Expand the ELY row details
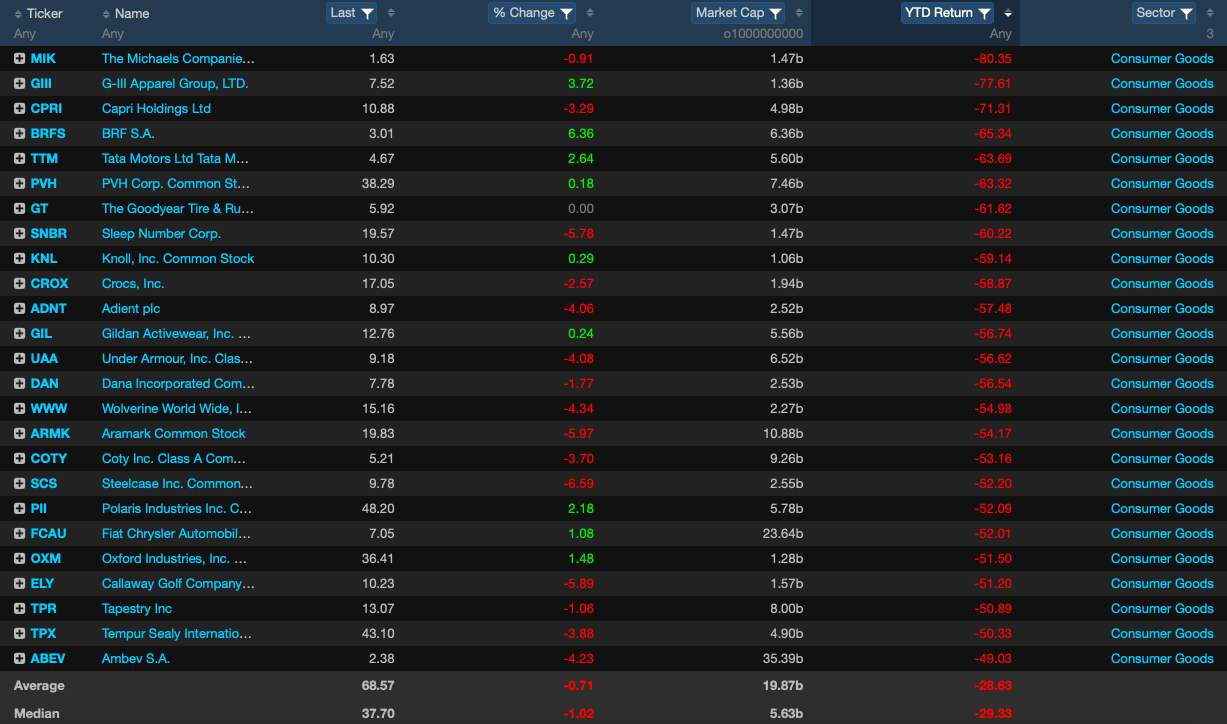 point(19,584)
